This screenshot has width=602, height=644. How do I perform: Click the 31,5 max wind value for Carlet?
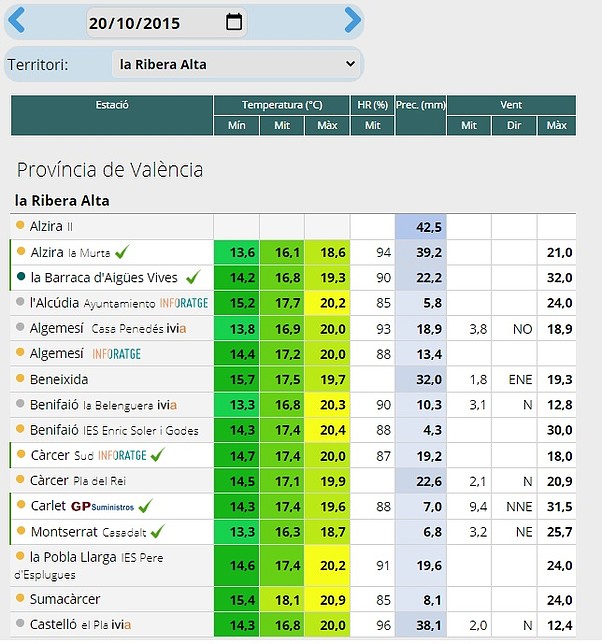click(559, 507)
